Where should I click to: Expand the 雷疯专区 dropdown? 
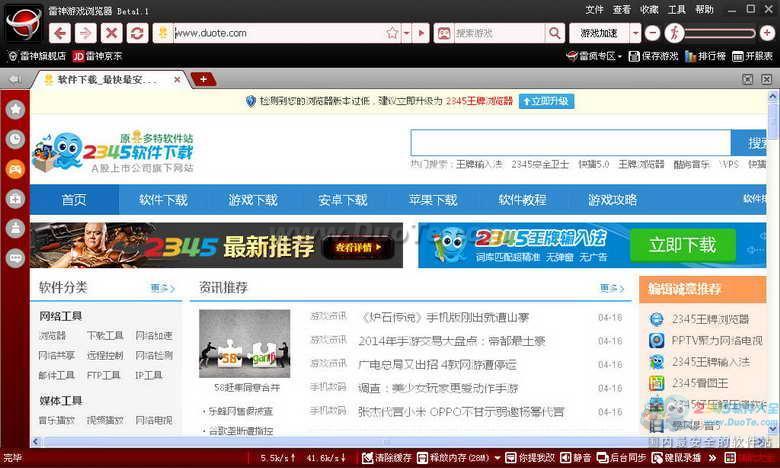click(594, 56)
